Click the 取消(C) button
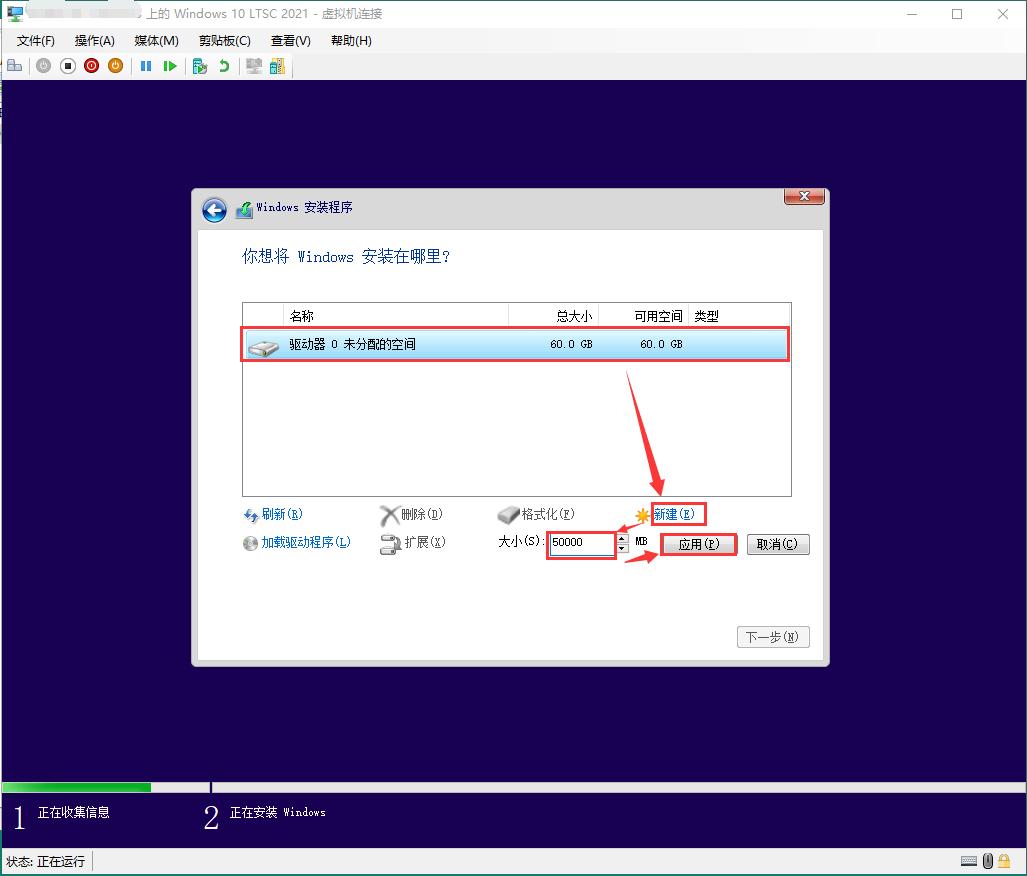 [777, 544]
